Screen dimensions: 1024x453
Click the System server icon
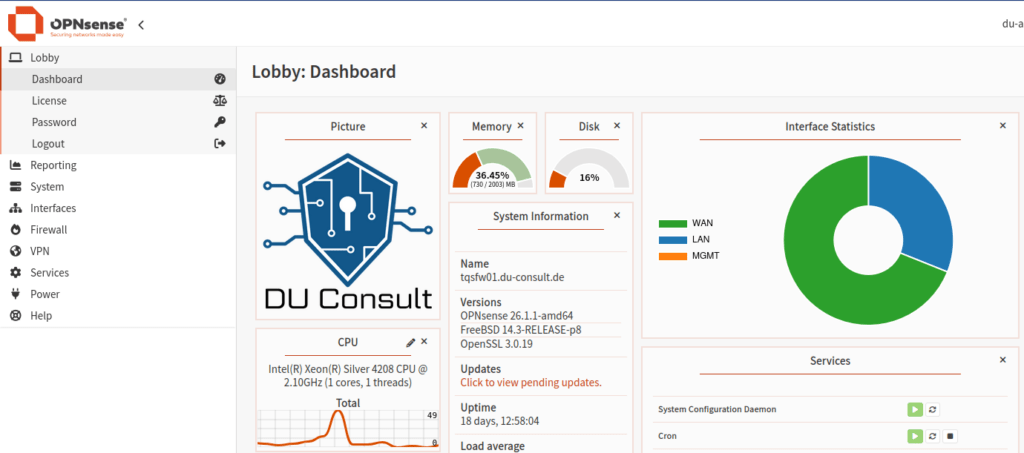(x=16, y=187)
